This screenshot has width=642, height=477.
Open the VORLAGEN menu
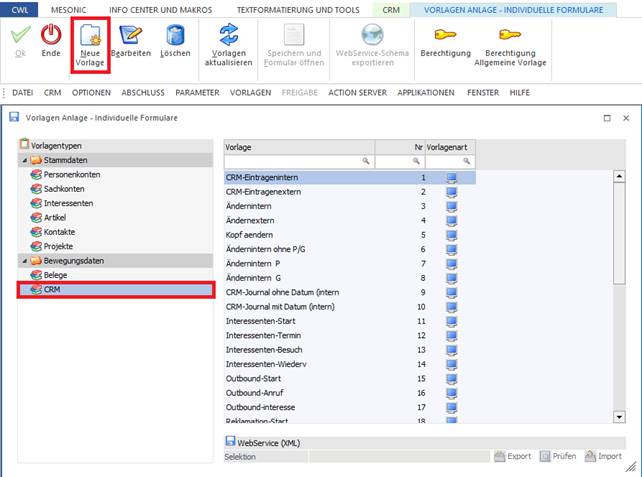(250, 93)
